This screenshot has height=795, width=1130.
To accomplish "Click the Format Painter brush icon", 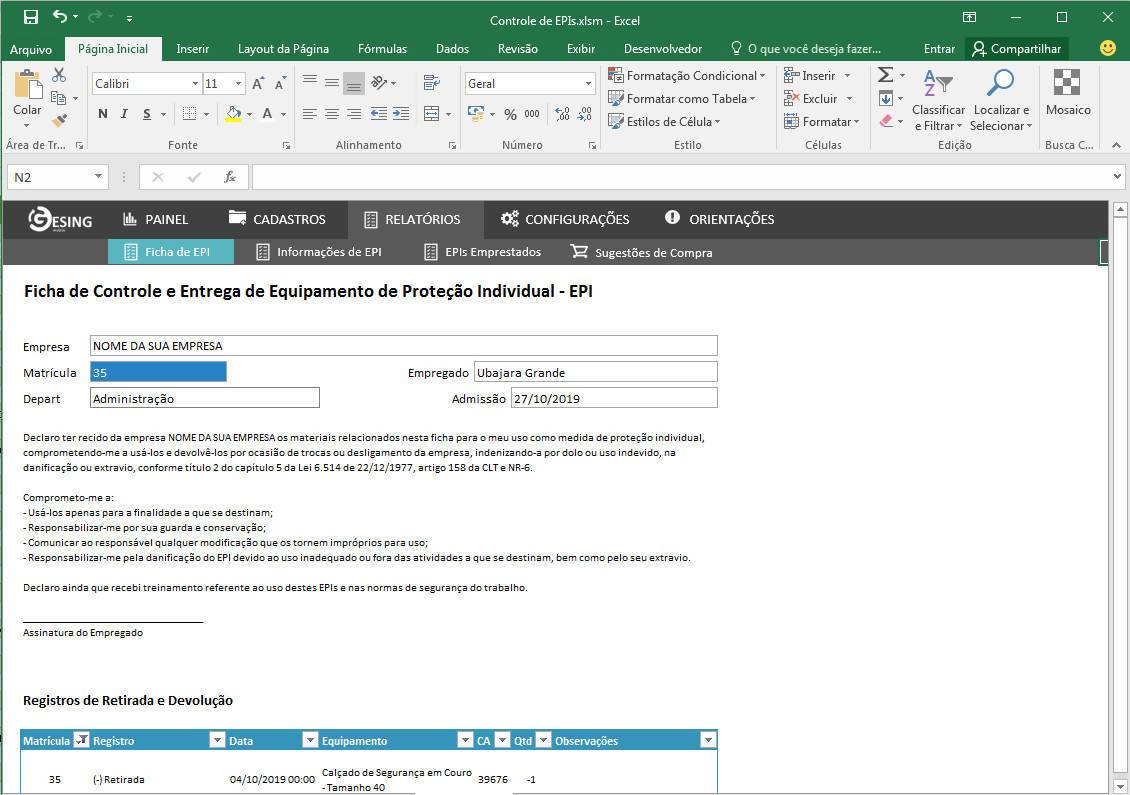I will [59, 120].
